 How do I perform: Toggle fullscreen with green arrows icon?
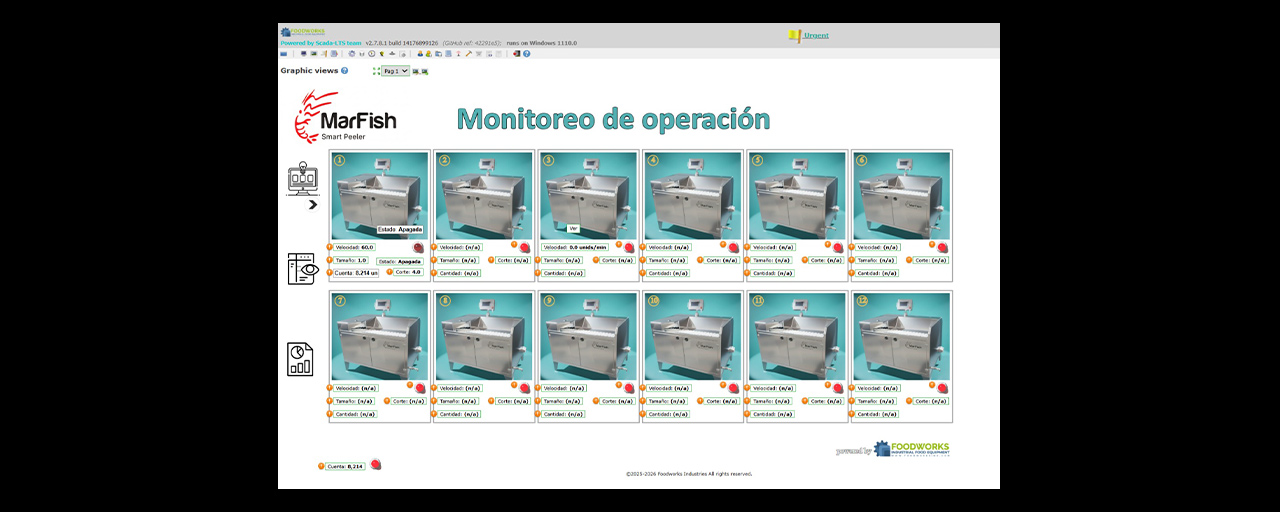click(376, 71)
